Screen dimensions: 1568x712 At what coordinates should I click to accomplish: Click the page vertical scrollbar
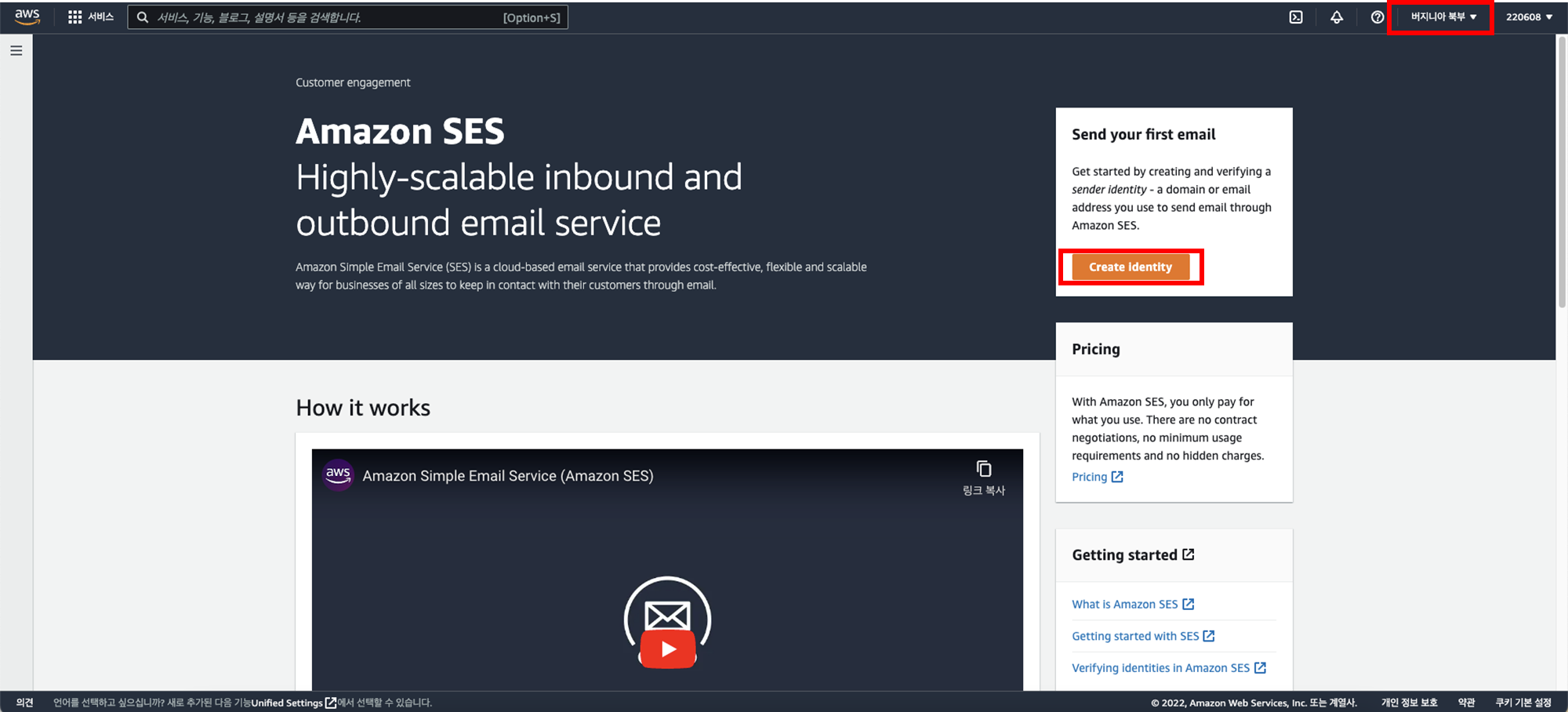(1562, 173)
